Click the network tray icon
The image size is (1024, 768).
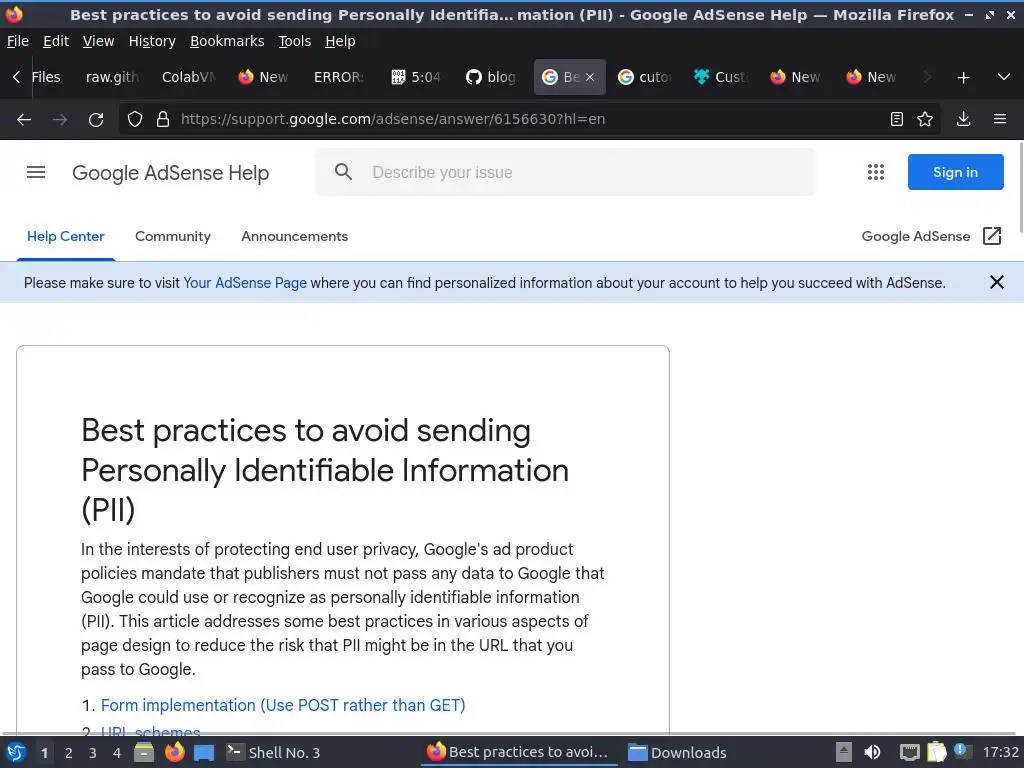[x=909, y=752]
